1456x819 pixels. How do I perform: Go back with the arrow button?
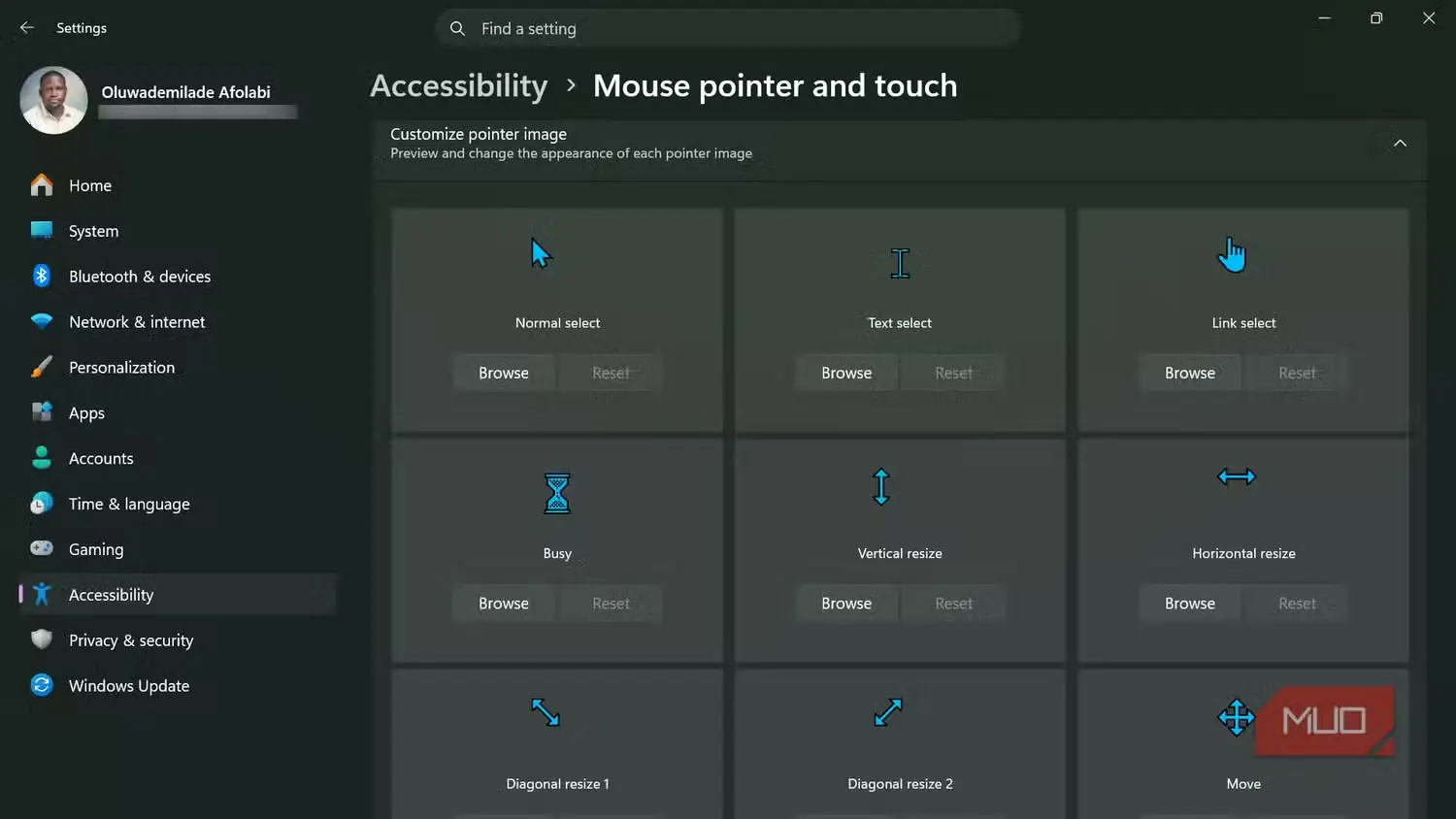click(x=27, y=28)
